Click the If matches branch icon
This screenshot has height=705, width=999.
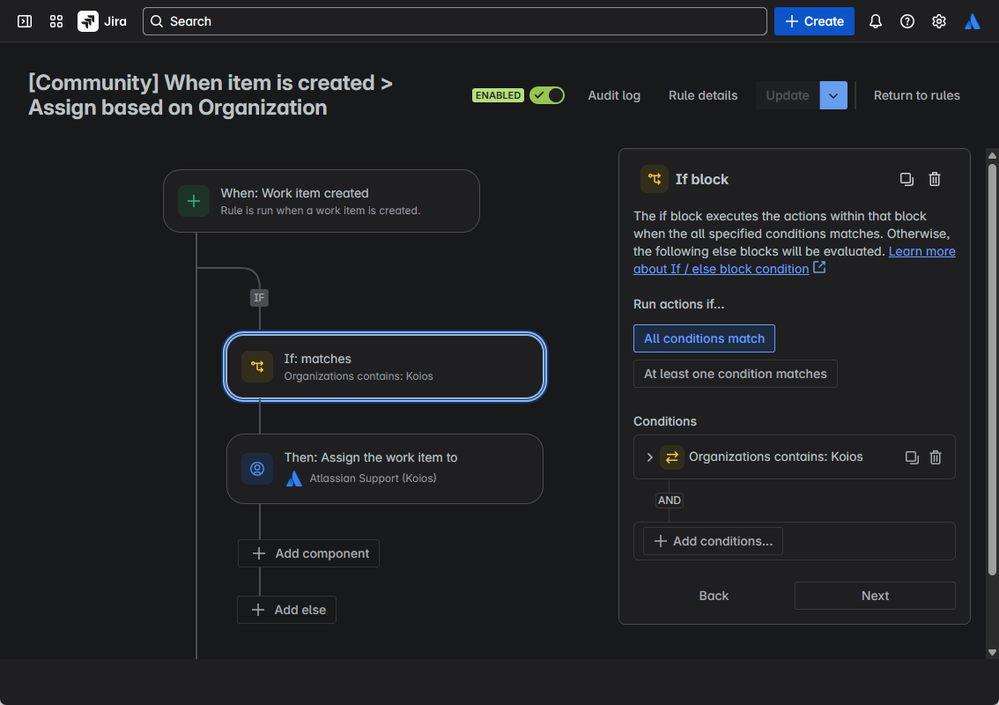click(257, 367)
